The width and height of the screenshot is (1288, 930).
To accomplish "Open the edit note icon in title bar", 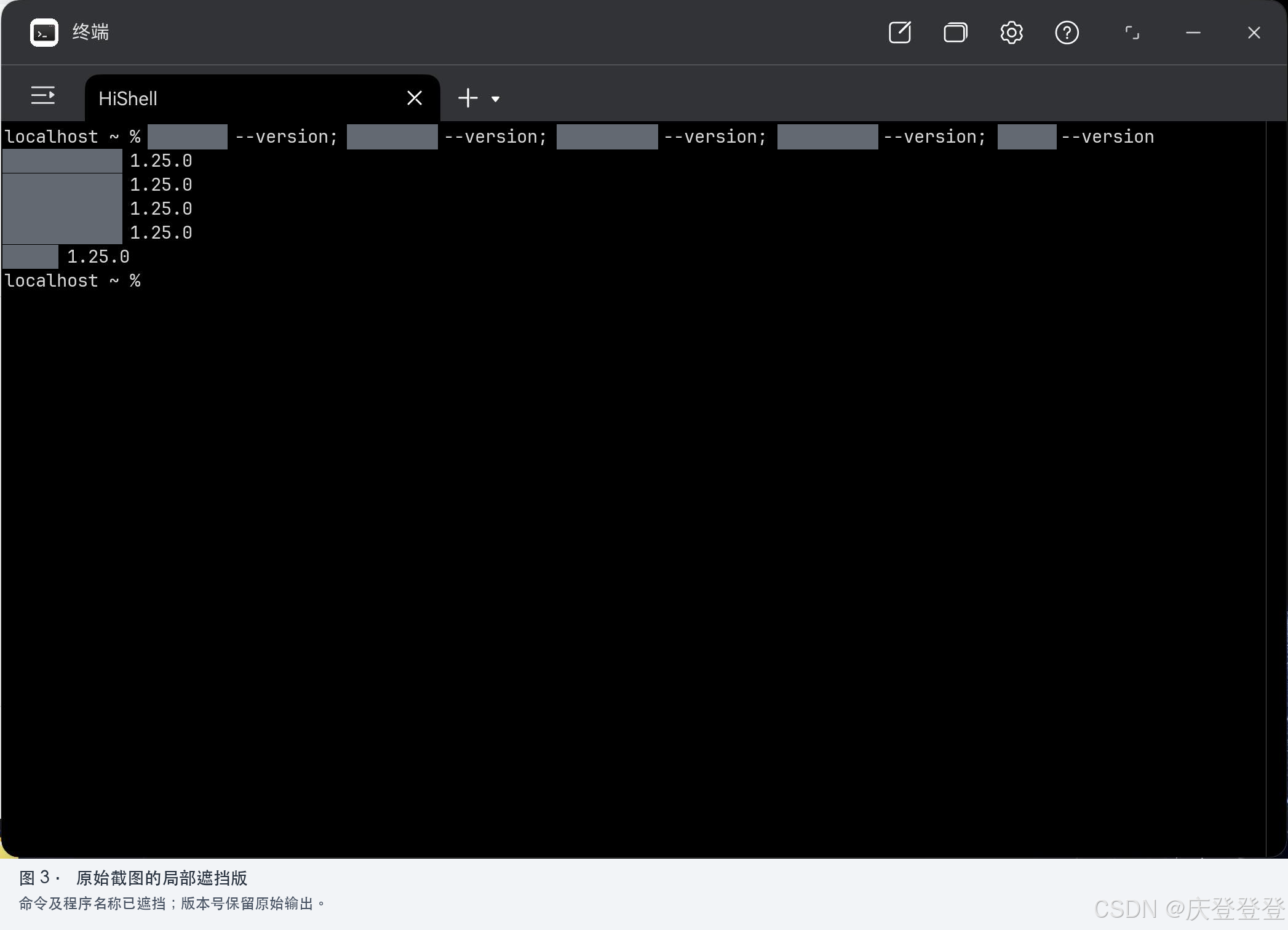I will (x=900, y=33).
